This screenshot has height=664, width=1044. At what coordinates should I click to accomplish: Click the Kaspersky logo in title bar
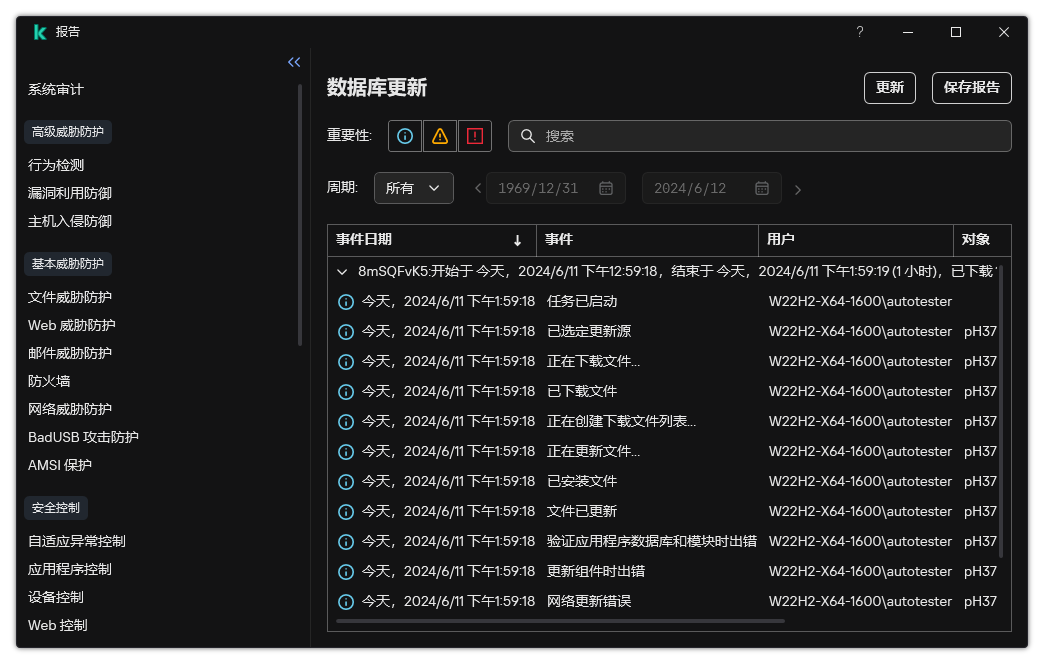click(x=39, y=32)
